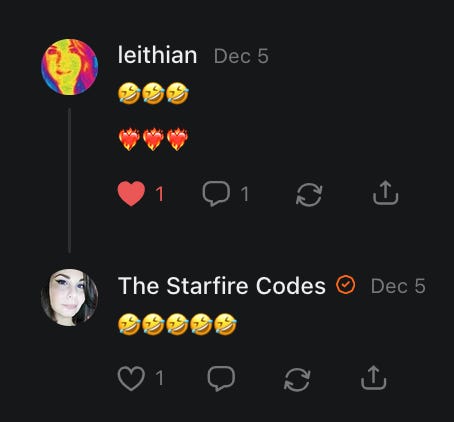Unlike leithian's comment via red heart
454x422 pixels.
[x=131, y=194]
